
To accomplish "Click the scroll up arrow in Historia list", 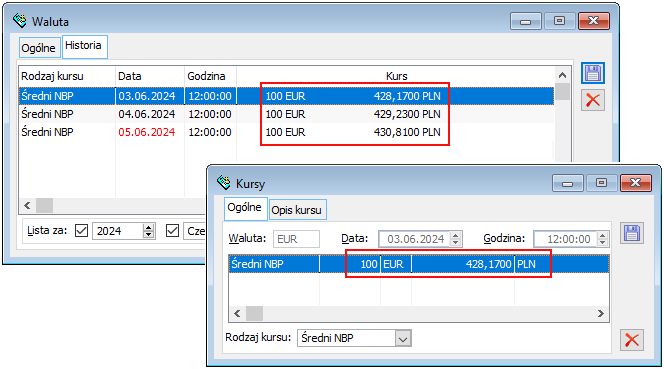I will coord(562,75).
